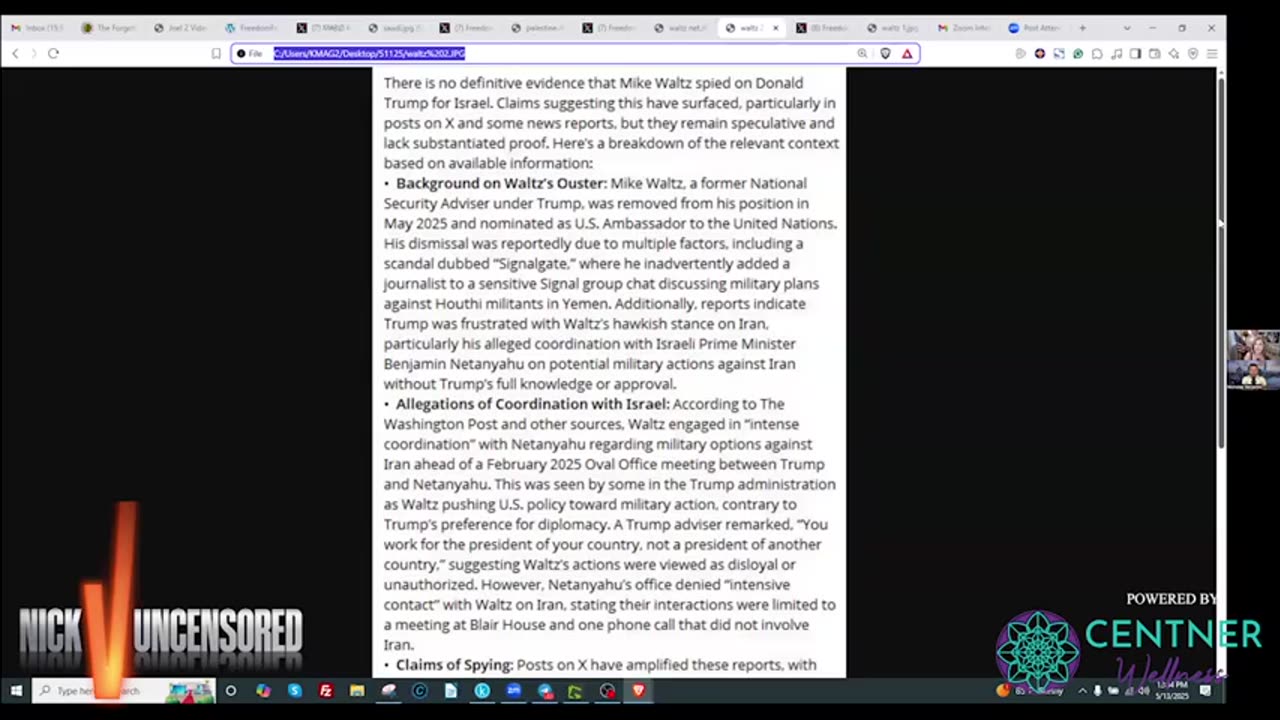Launch Skype from the taskbar
The width and height of the screenshot is (1280, 720).
[x=294, y=691]
